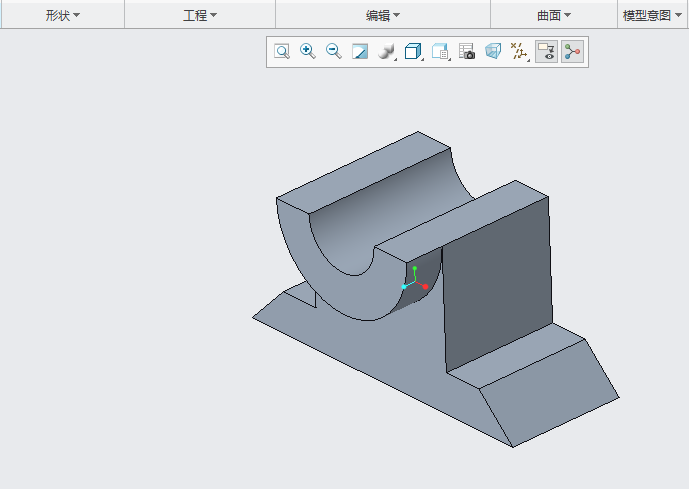Click the Zoom Out magnifier icon
Screen dimensions: 689x489
coord(334,52)
